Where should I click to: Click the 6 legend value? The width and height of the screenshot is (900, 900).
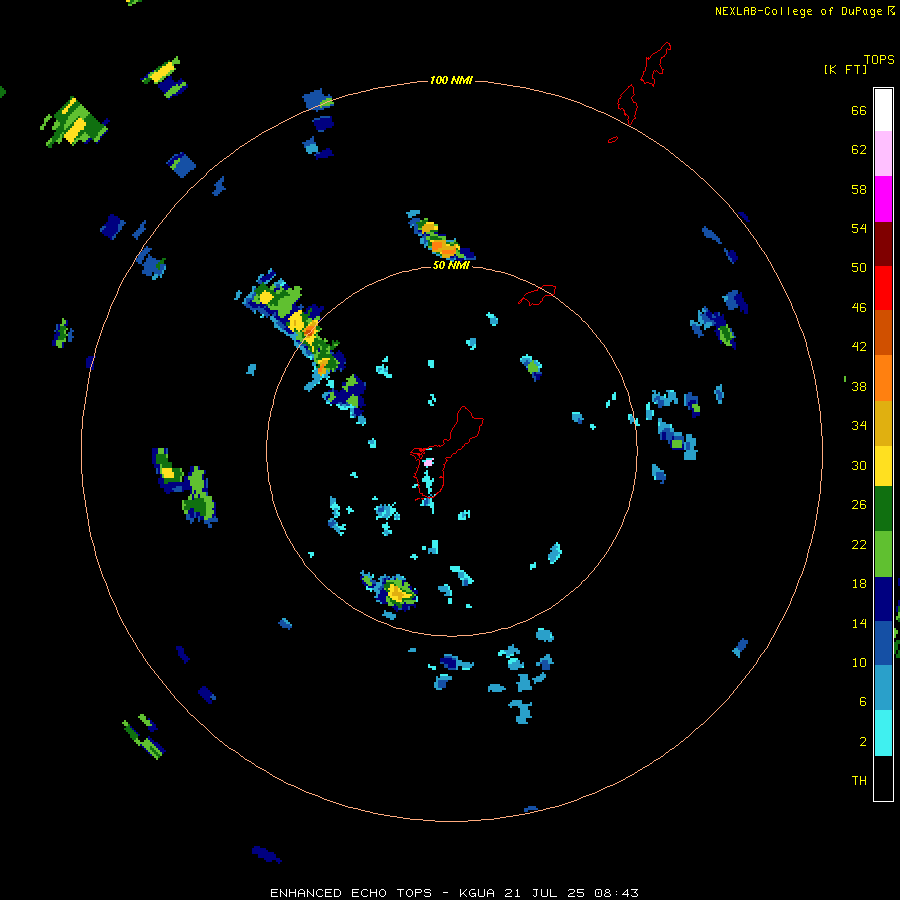[863, 701]
